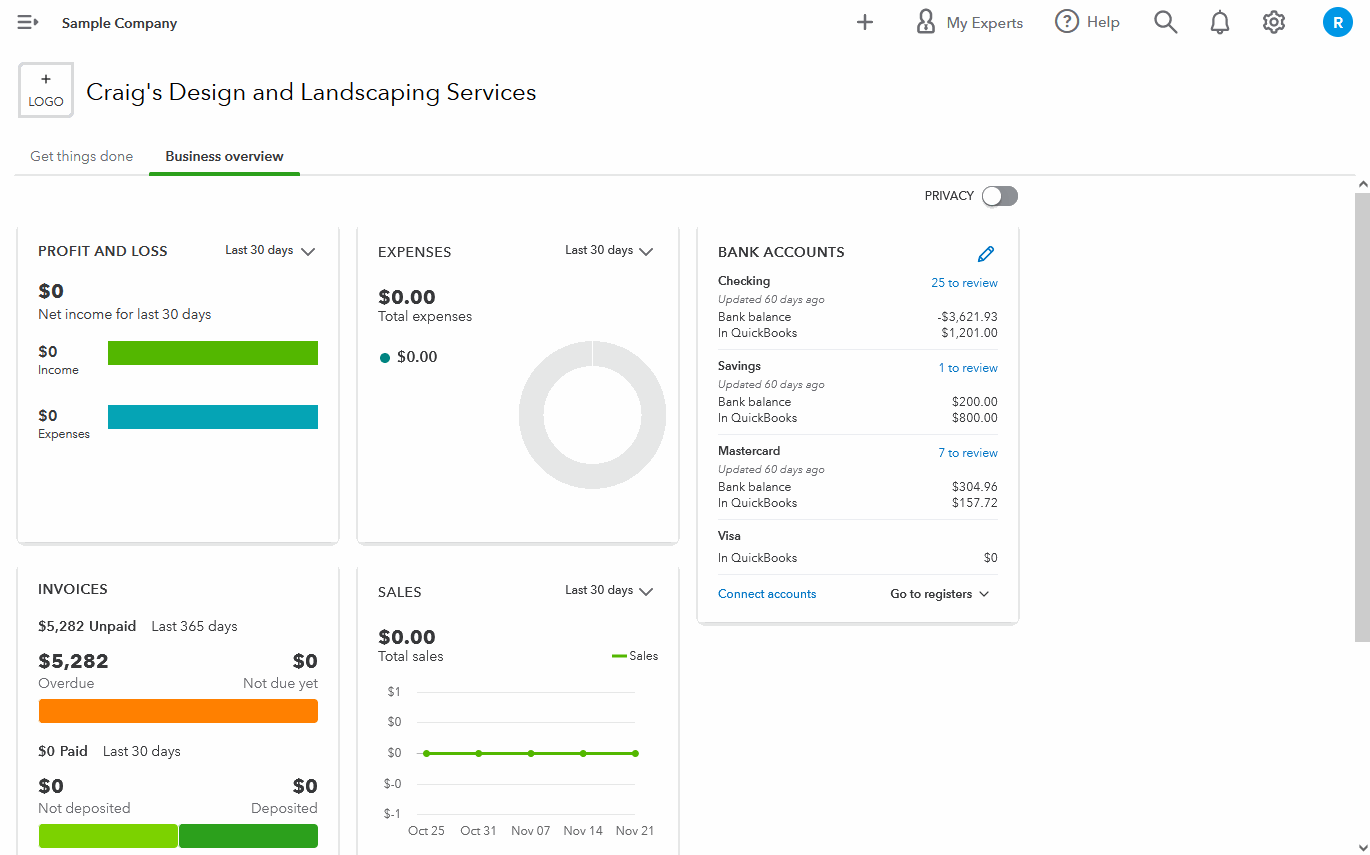
Task: Add a company logo
Action: click(46, 90)
